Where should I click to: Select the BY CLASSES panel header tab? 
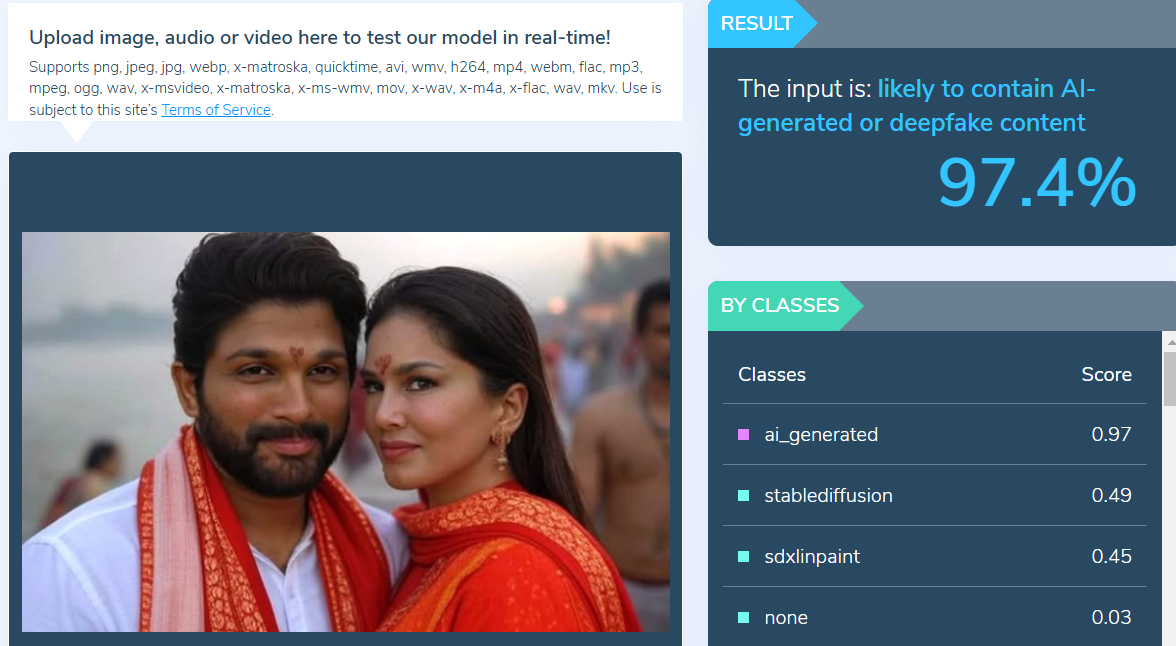coord(784,305)
